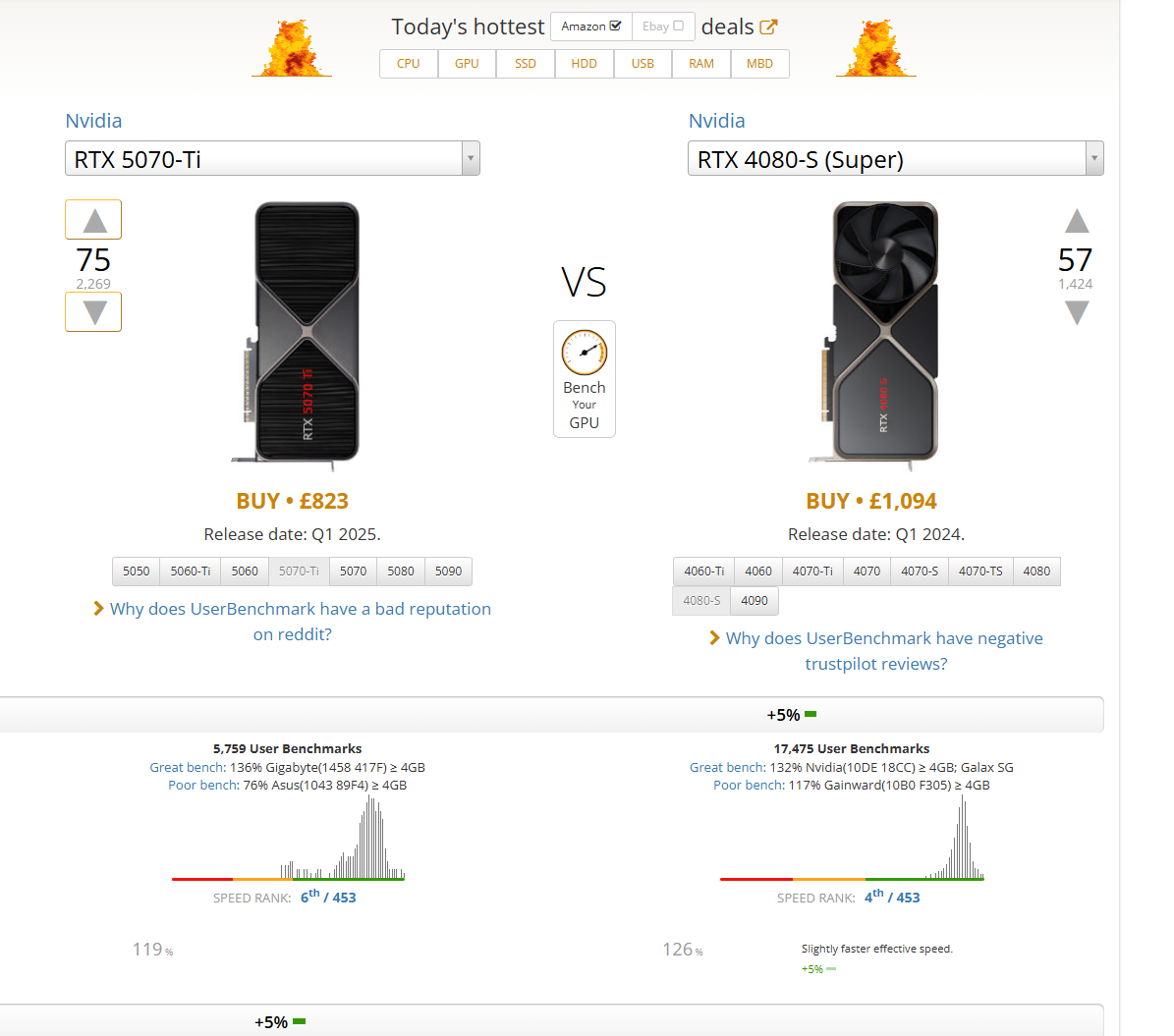This screenshot has width=1174, height=1036.
Task: Click the 4080-S benchmark histogram
Action: 852,838
